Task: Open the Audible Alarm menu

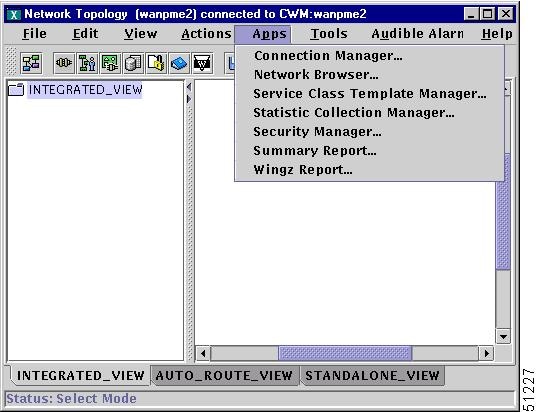Action: pyautogui.click(x=417, y=34)
